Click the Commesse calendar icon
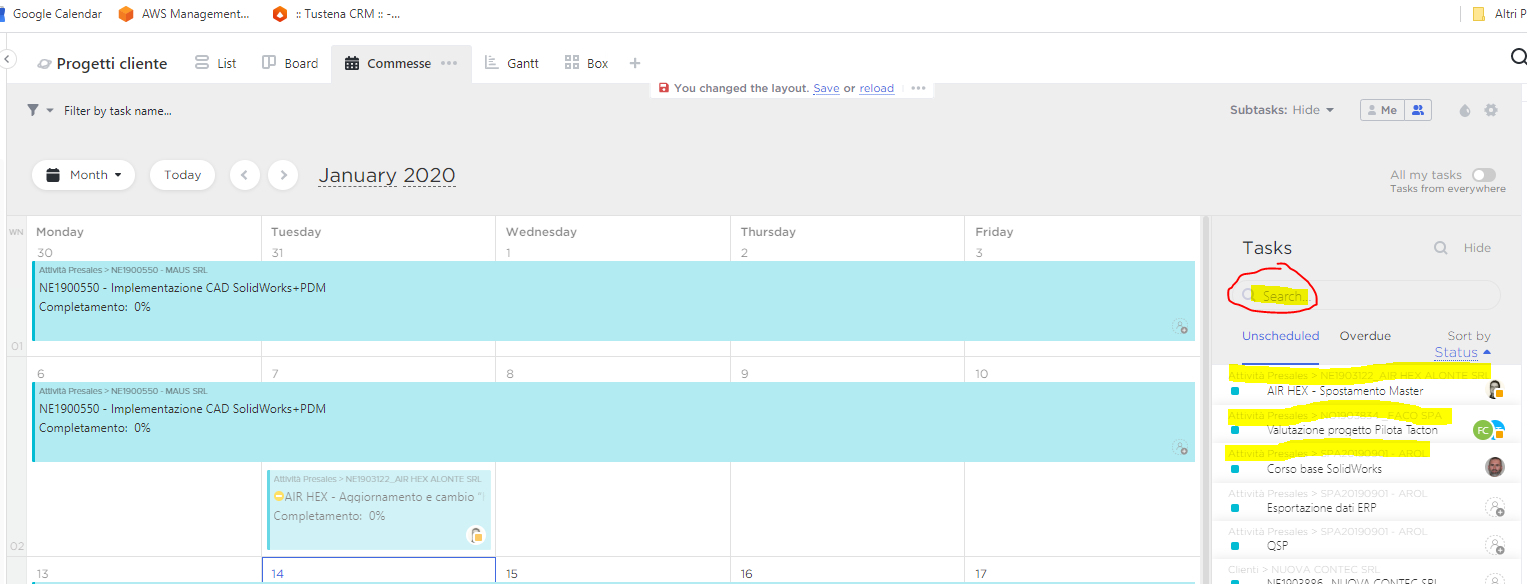1527x584 pixels. (x=352, y=63)
